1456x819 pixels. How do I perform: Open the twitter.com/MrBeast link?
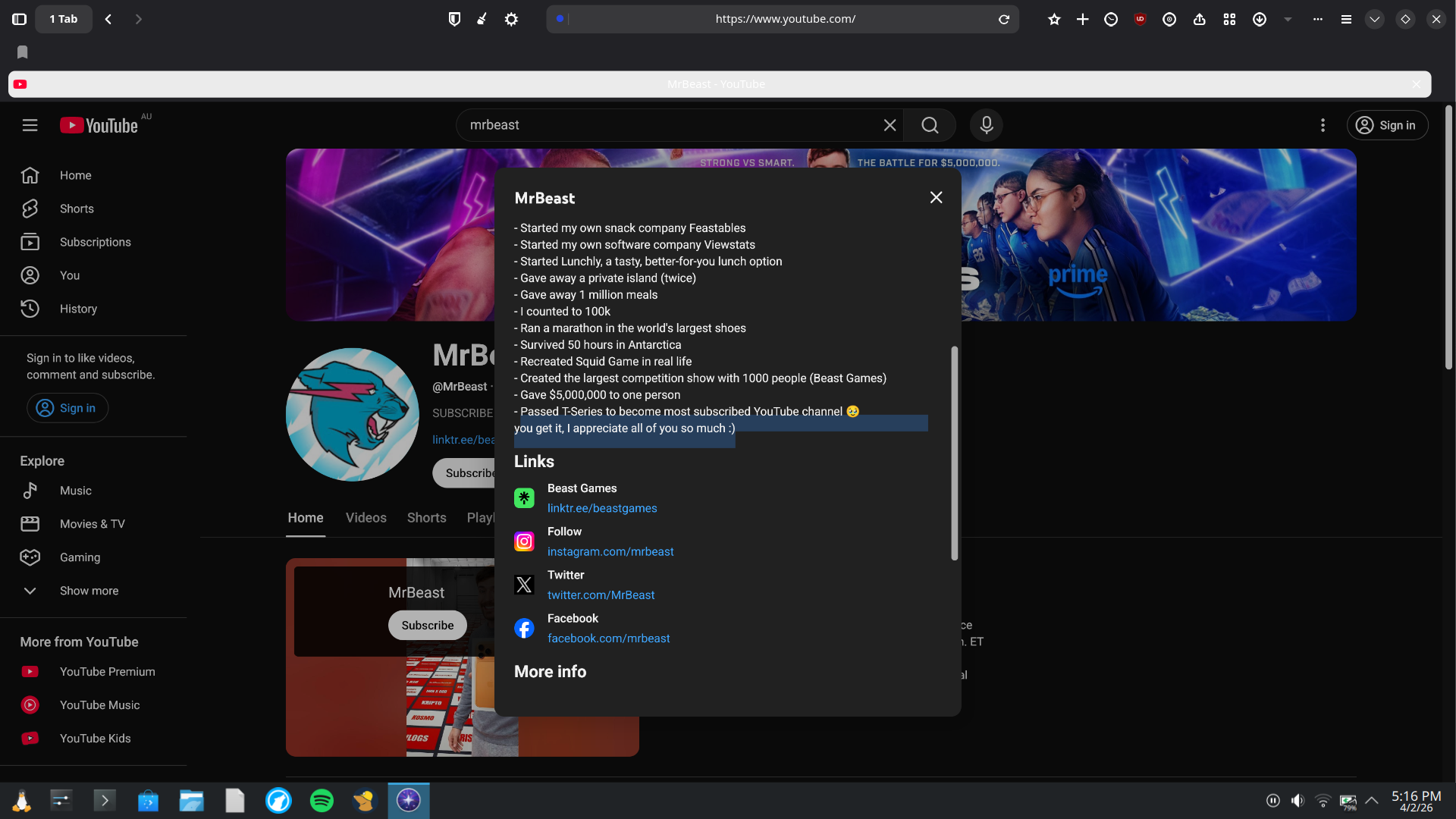tap(601, 595)
